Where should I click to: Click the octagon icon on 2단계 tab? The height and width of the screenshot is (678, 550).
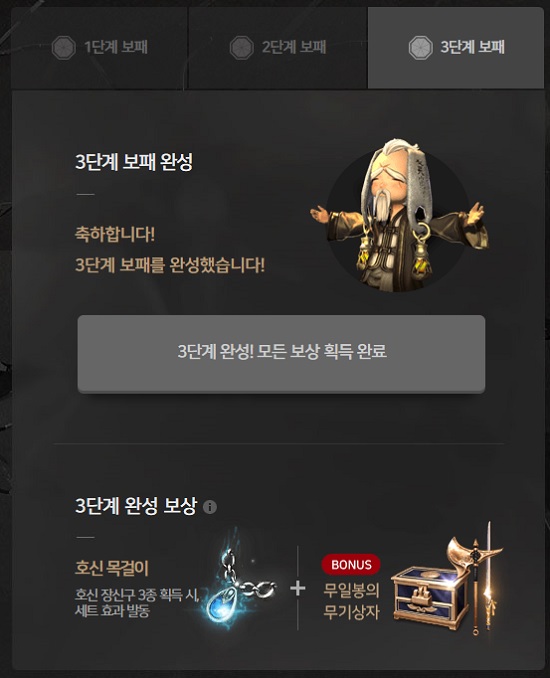[242, 48]
